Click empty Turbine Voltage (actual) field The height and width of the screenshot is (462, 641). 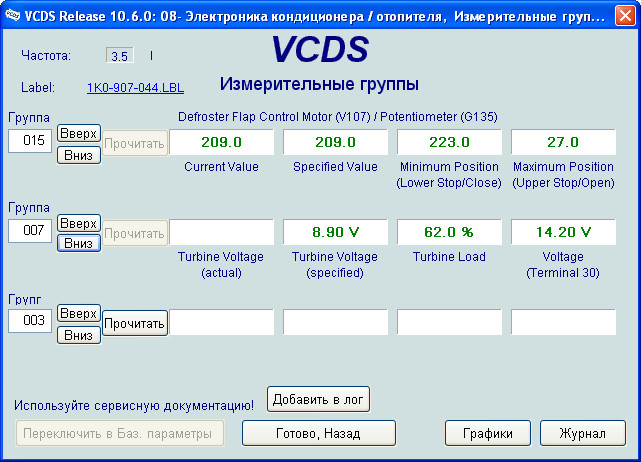pos(221,232)
